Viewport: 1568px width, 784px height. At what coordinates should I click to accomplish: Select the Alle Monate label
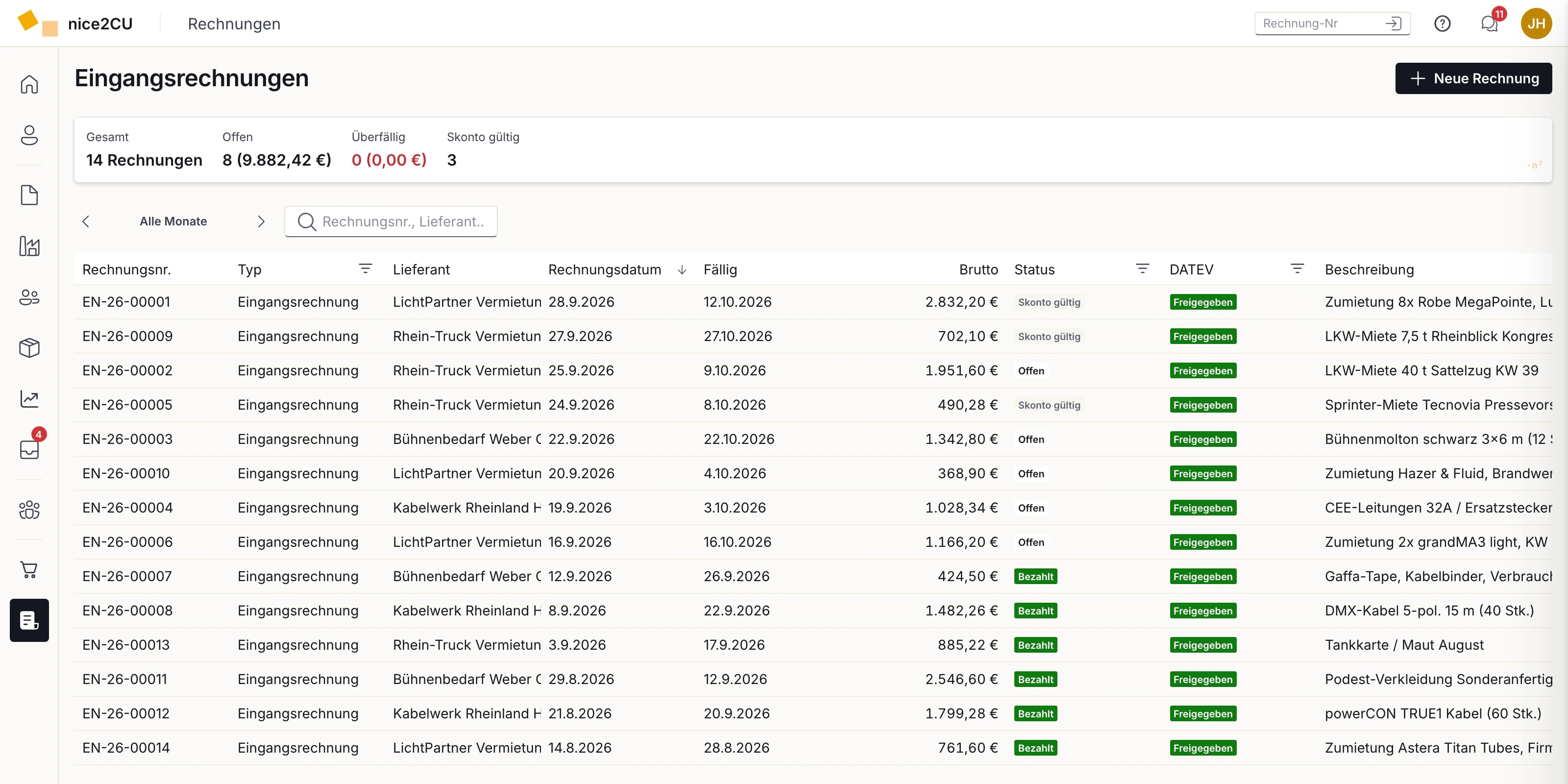click(173, 221)
